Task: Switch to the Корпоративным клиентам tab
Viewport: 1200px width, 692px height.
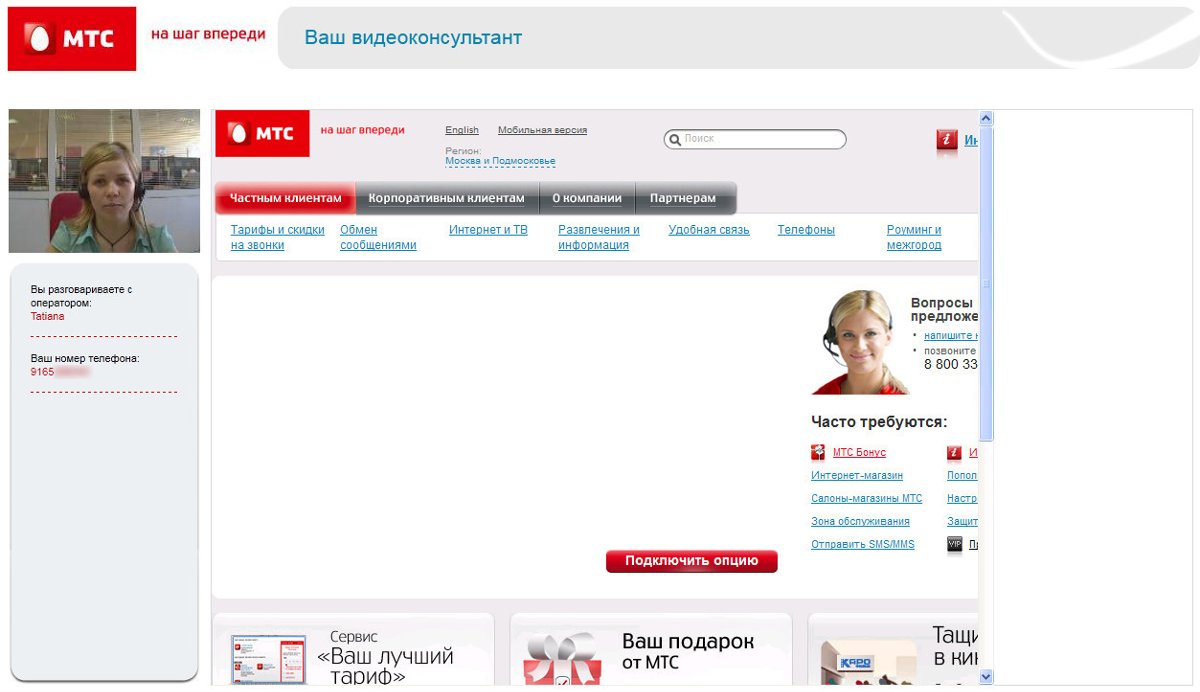Action: pyautogui.click(x=446, y=198)
